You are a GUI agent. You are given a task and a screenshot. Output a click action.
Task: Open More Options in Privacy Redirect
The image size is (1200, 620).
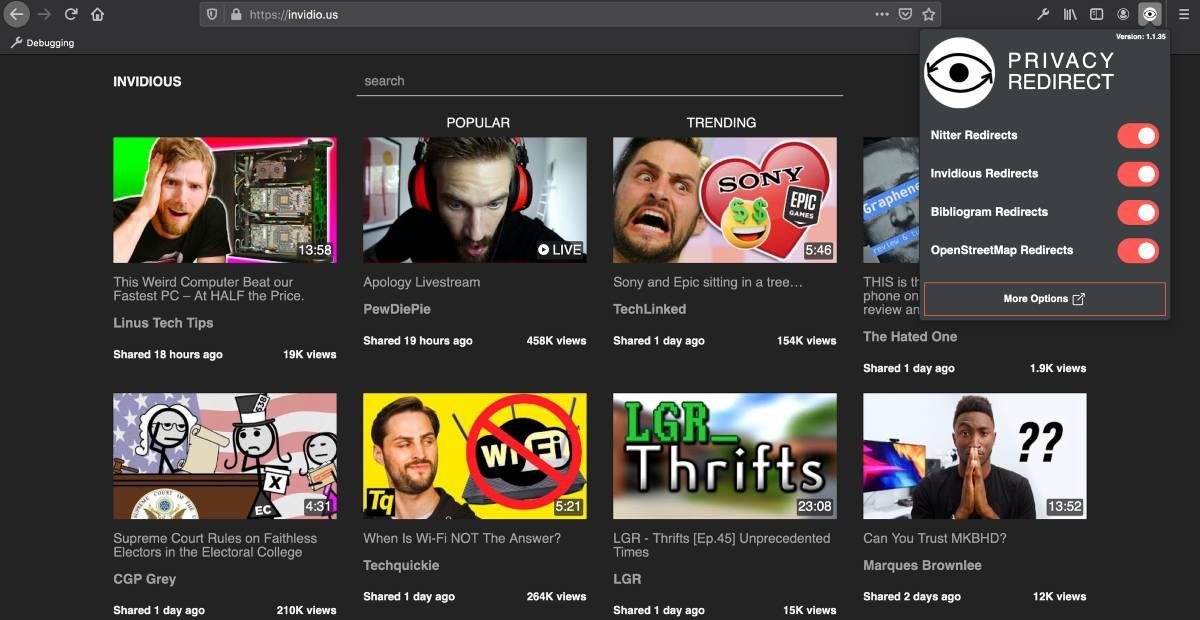1044,298
